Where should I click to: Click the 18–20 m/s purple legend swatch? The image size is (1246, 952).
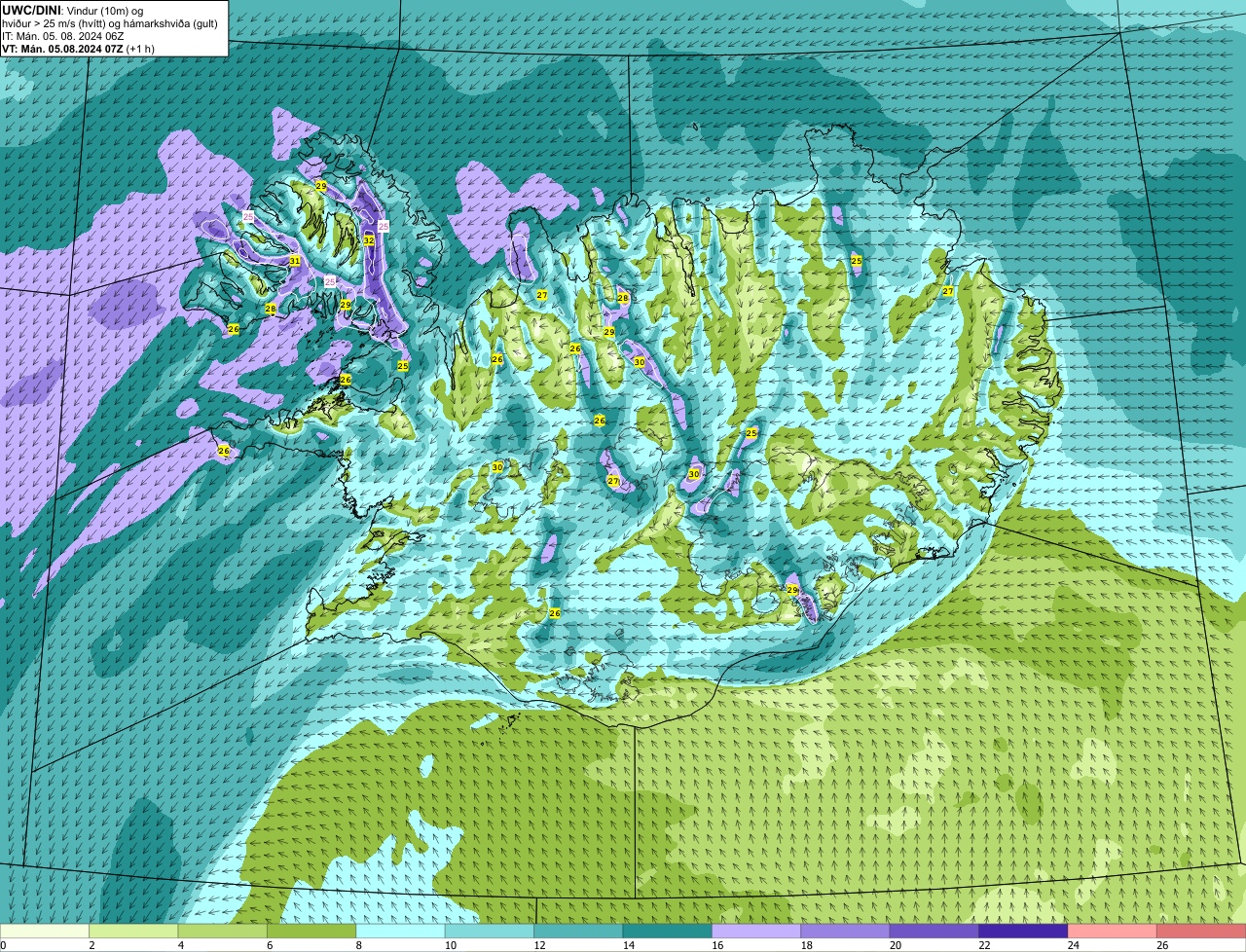point(845,931)
